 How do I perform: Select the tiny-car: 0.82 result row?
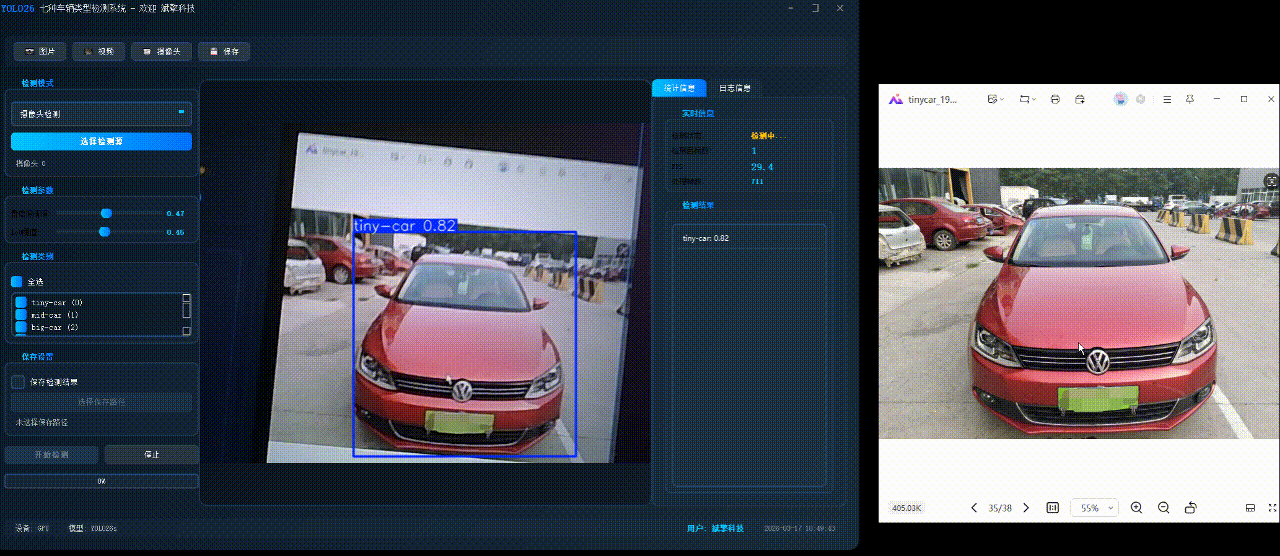click(749, 238)
